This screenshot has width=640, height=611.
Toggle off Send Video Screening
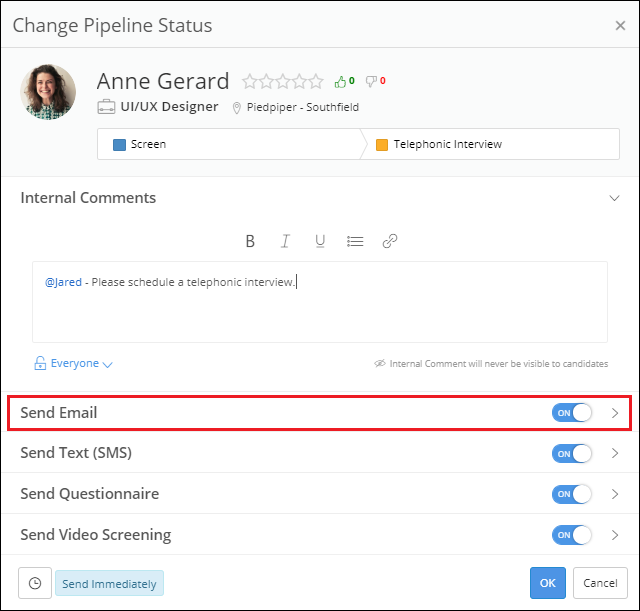click(572, 535)
